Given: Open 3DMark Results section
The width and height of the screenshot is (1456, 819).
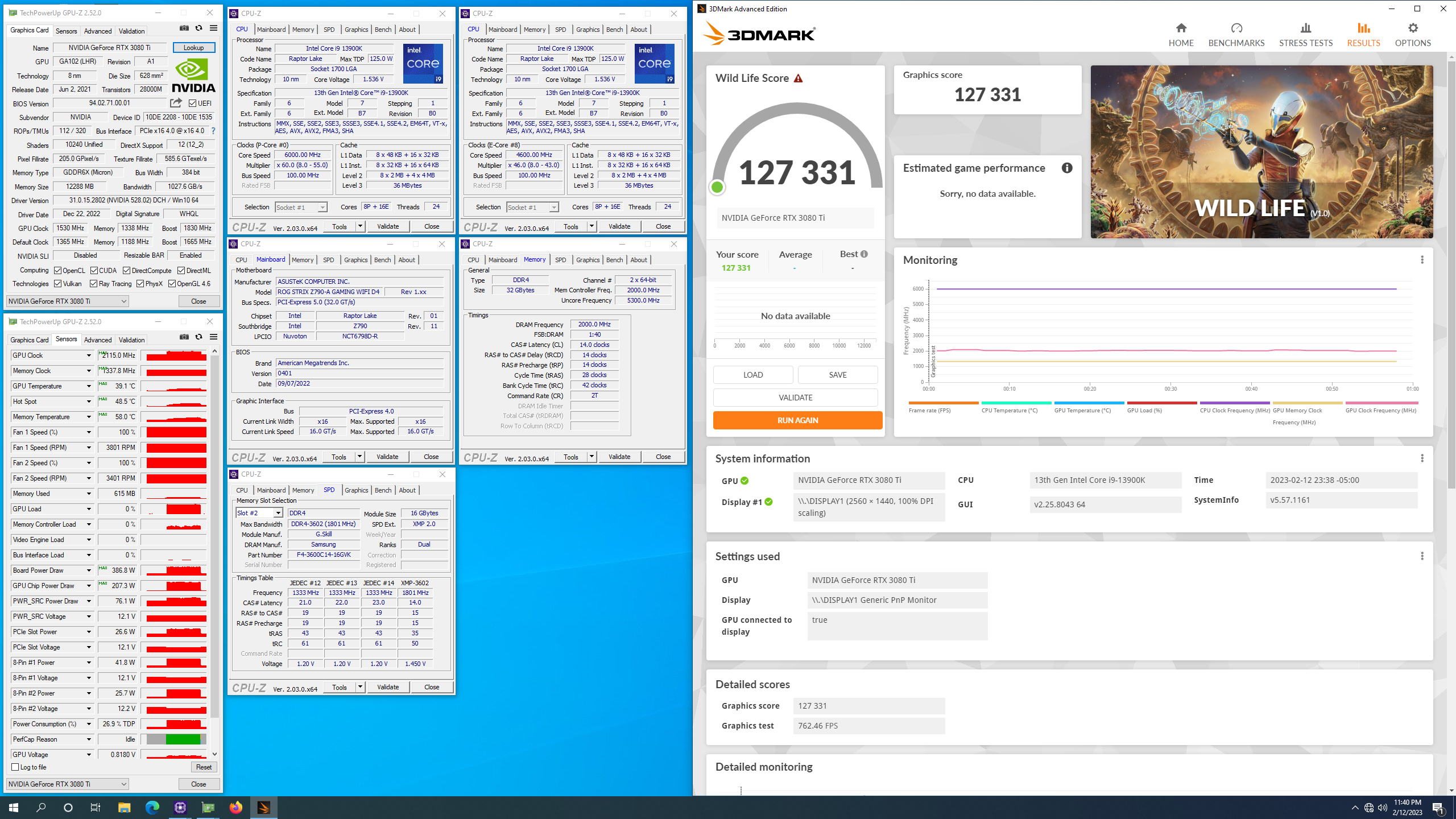Looking at the screenshot, I should pos(1363,35).
